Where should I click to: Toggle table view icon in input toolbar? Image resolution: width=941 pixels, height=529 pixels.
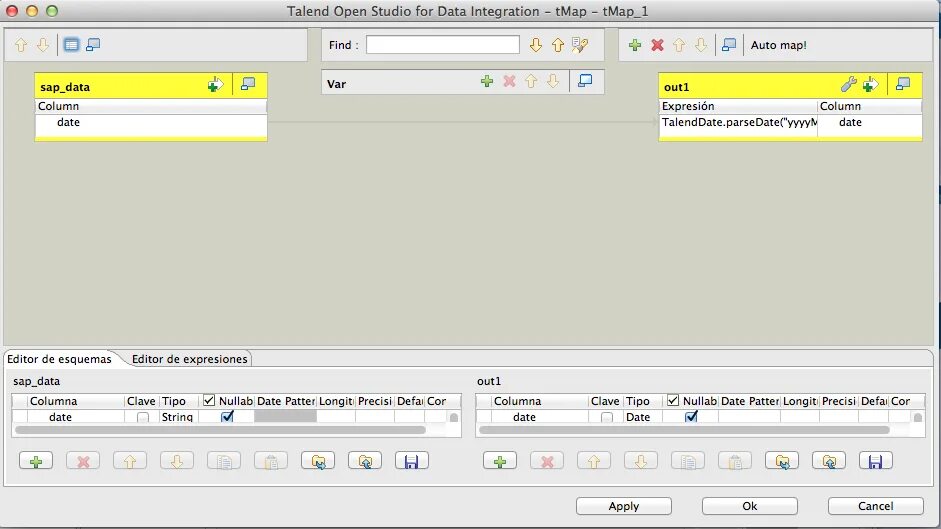71,44
